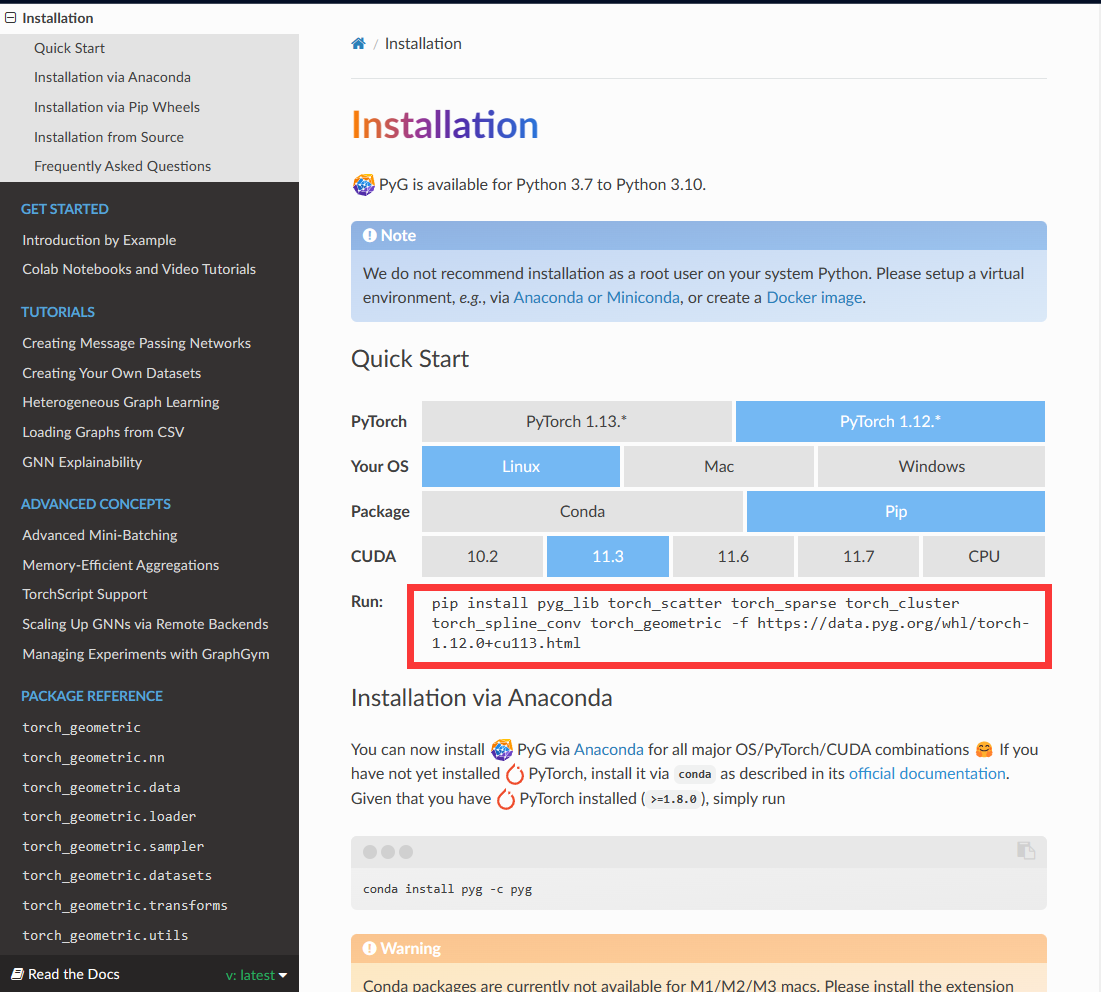Open Heterogeneous Graph Learning tutorial
The height and width of the screenshot is (992, 1101).
pyautogui.click(x=121, y=402)
